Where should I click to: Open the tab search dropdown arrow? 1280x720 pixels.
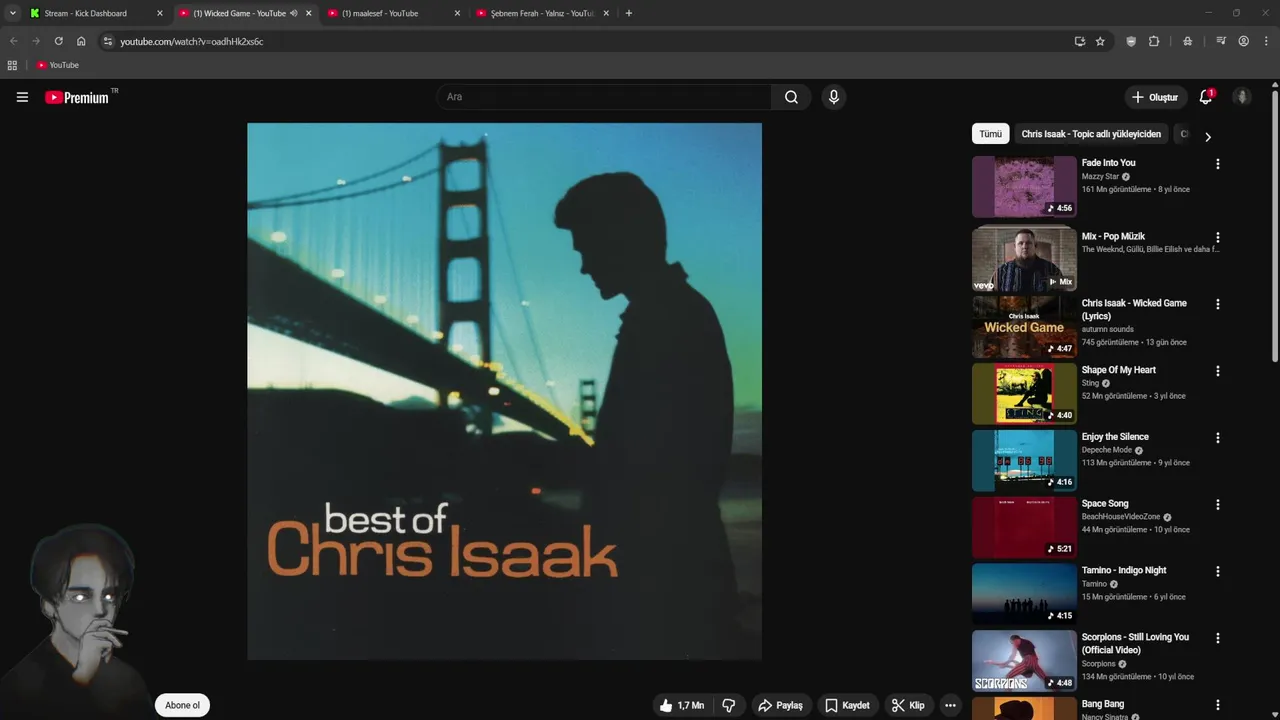pos(12,13)
